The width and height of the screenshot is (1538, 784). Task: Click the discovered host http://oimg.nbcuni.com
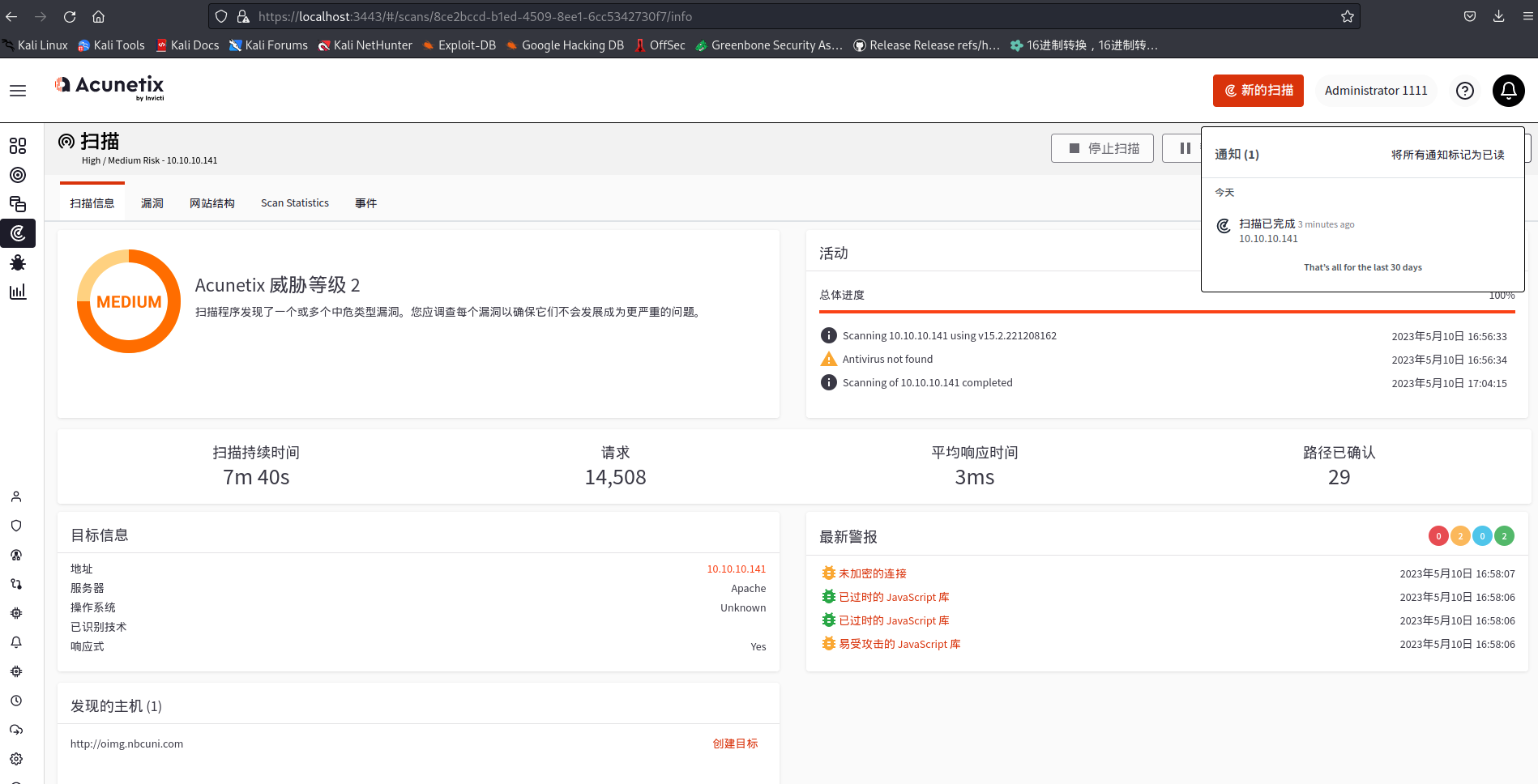click(x=126, y=744)
